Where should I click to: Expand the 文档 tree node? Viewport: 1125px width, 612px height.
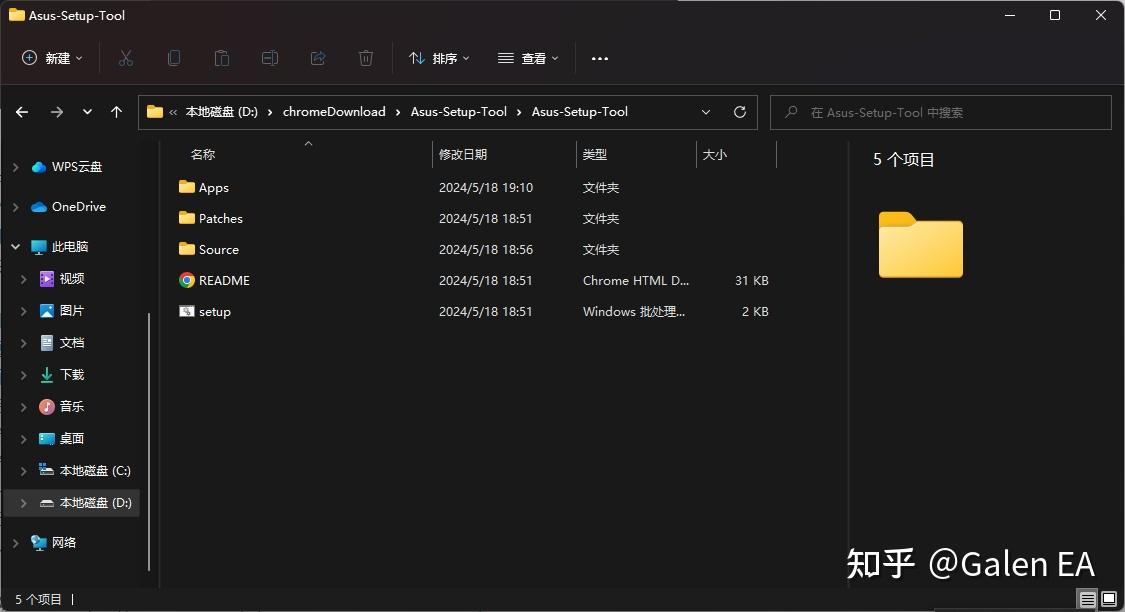pos(24,343)
